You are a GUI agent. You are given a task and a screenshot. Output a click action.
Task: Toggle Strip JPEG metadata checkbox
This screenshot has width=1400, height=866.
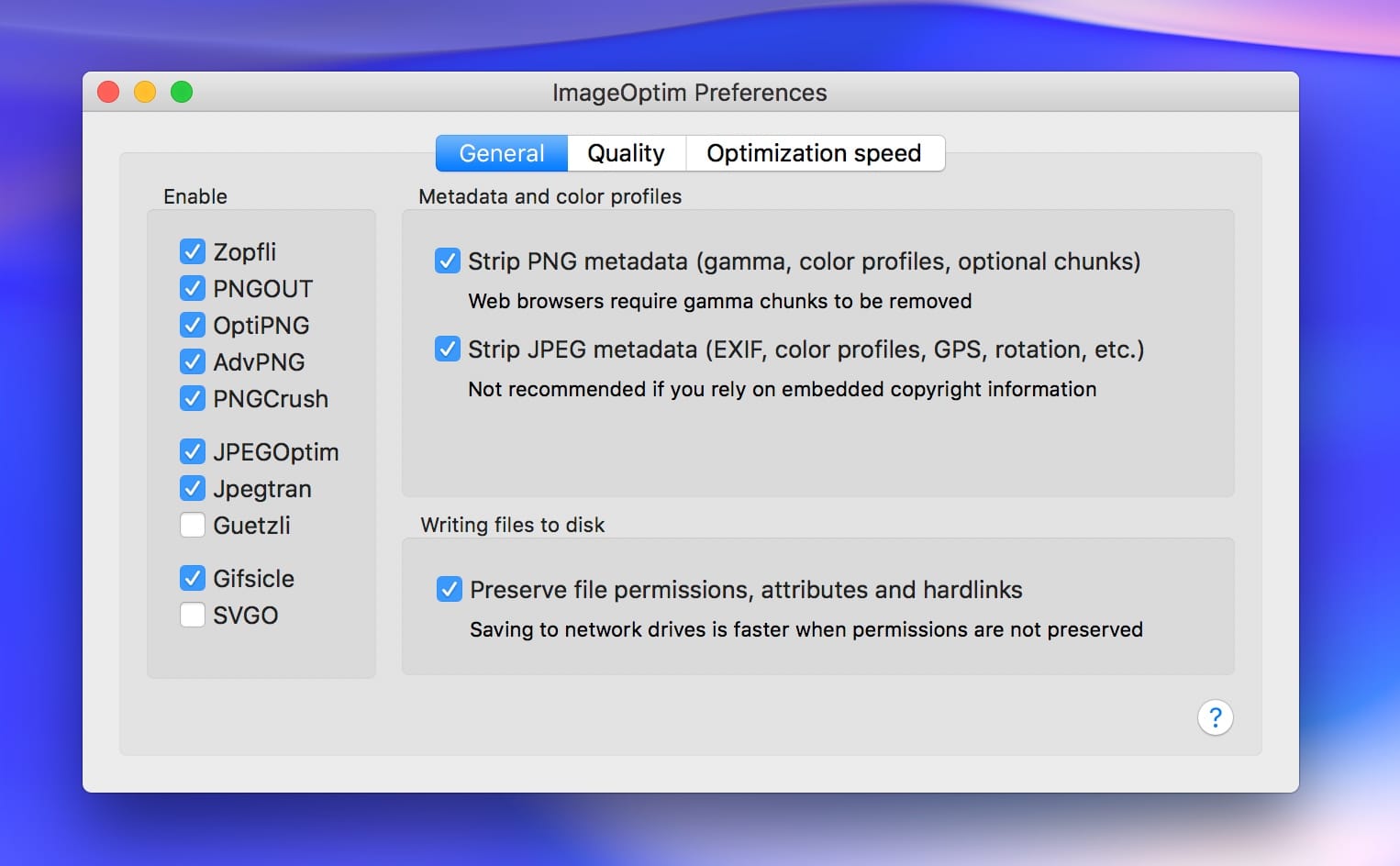click(448, 349)
